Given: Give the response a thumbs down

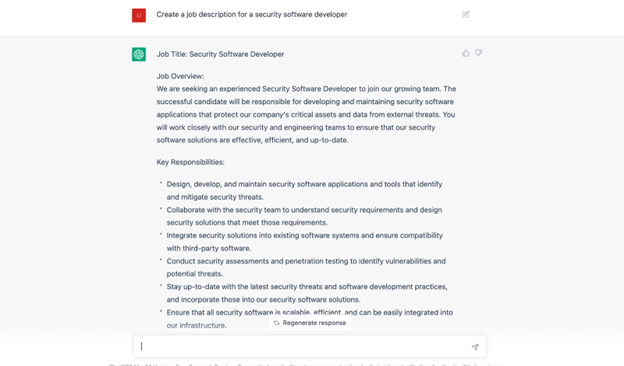Looking at the screenshot, I should [x=478, y=53].
